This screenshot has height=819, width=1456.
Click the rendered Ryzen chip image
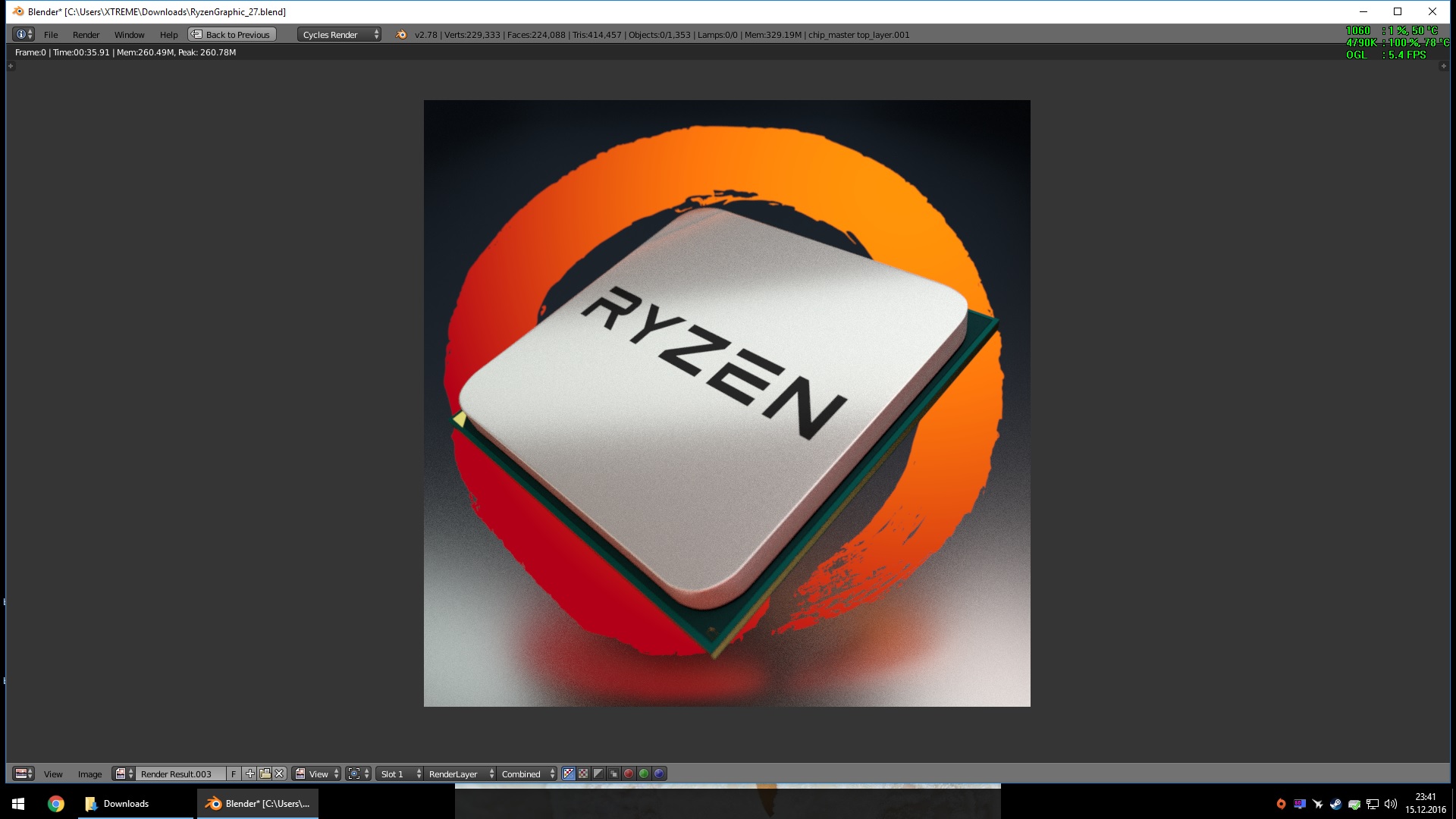[726, 403]
